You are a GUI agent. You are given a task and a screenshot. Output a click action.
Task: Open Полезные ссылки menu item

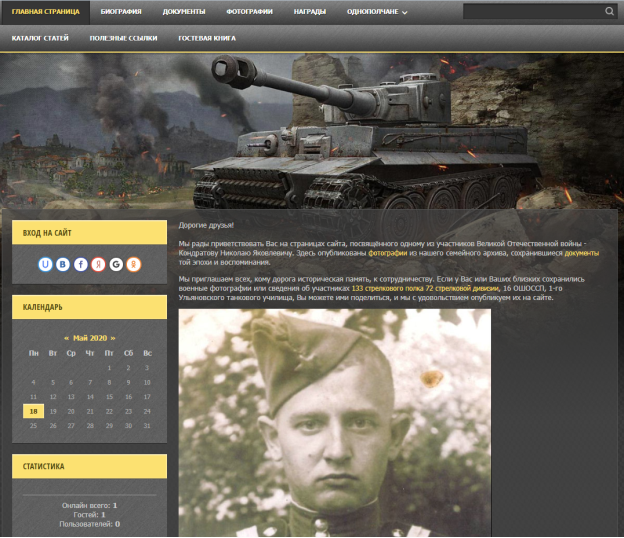click(123, 38)
